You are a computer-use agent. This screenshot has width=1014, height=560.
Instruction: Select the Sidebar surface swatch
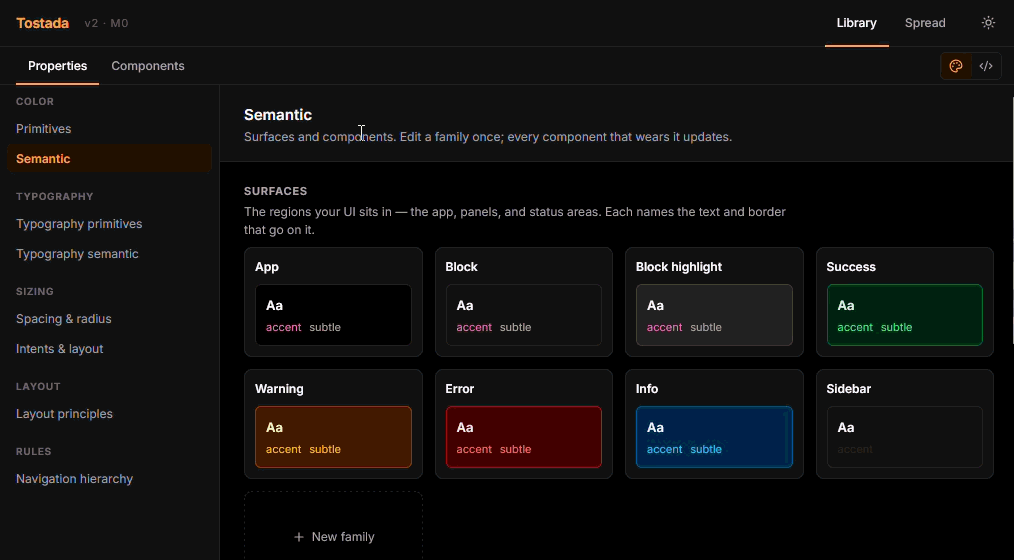[905, 436]
